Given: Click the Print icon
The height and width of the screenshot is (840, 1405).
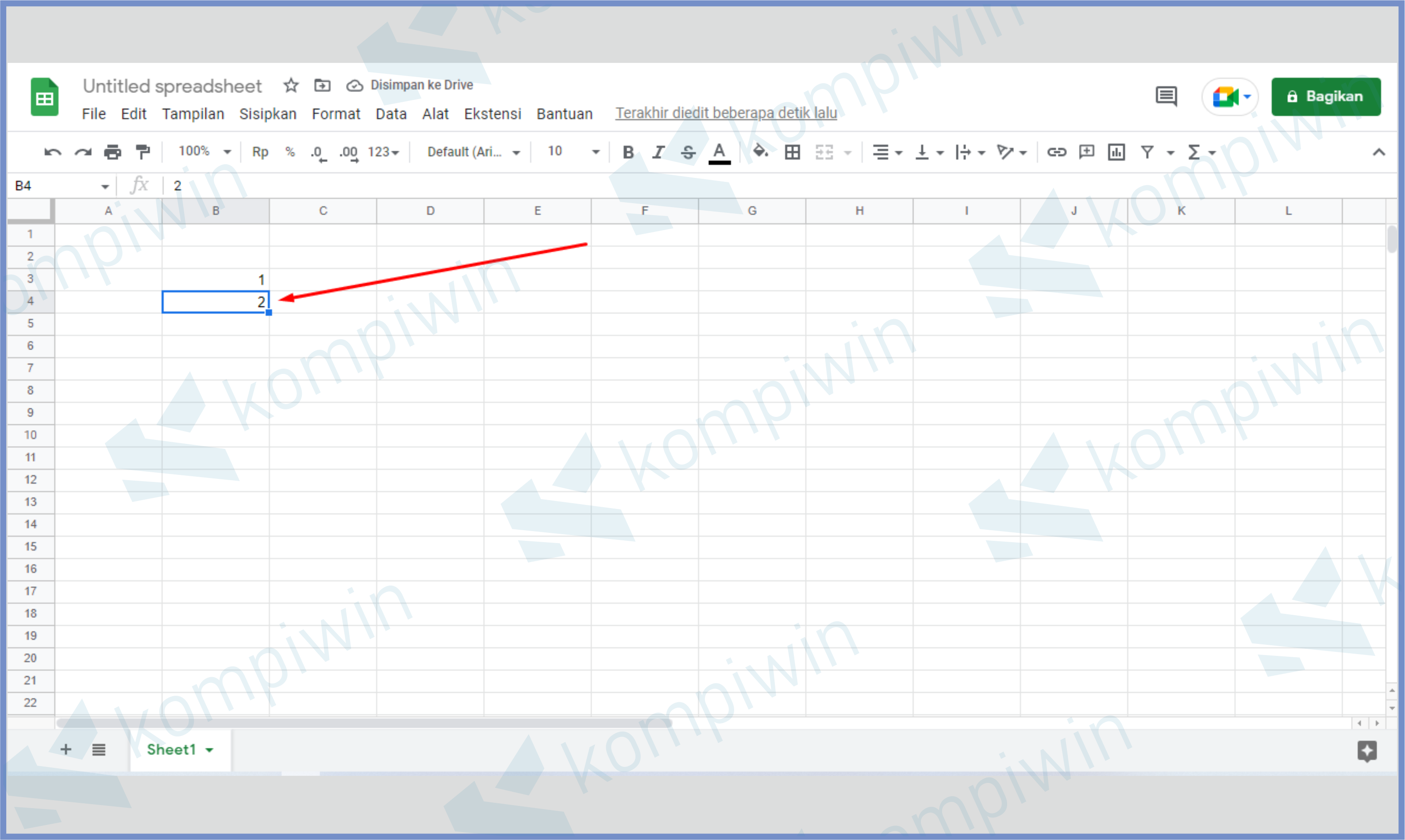Looking at the screenshot, I should tap(112, 152).
